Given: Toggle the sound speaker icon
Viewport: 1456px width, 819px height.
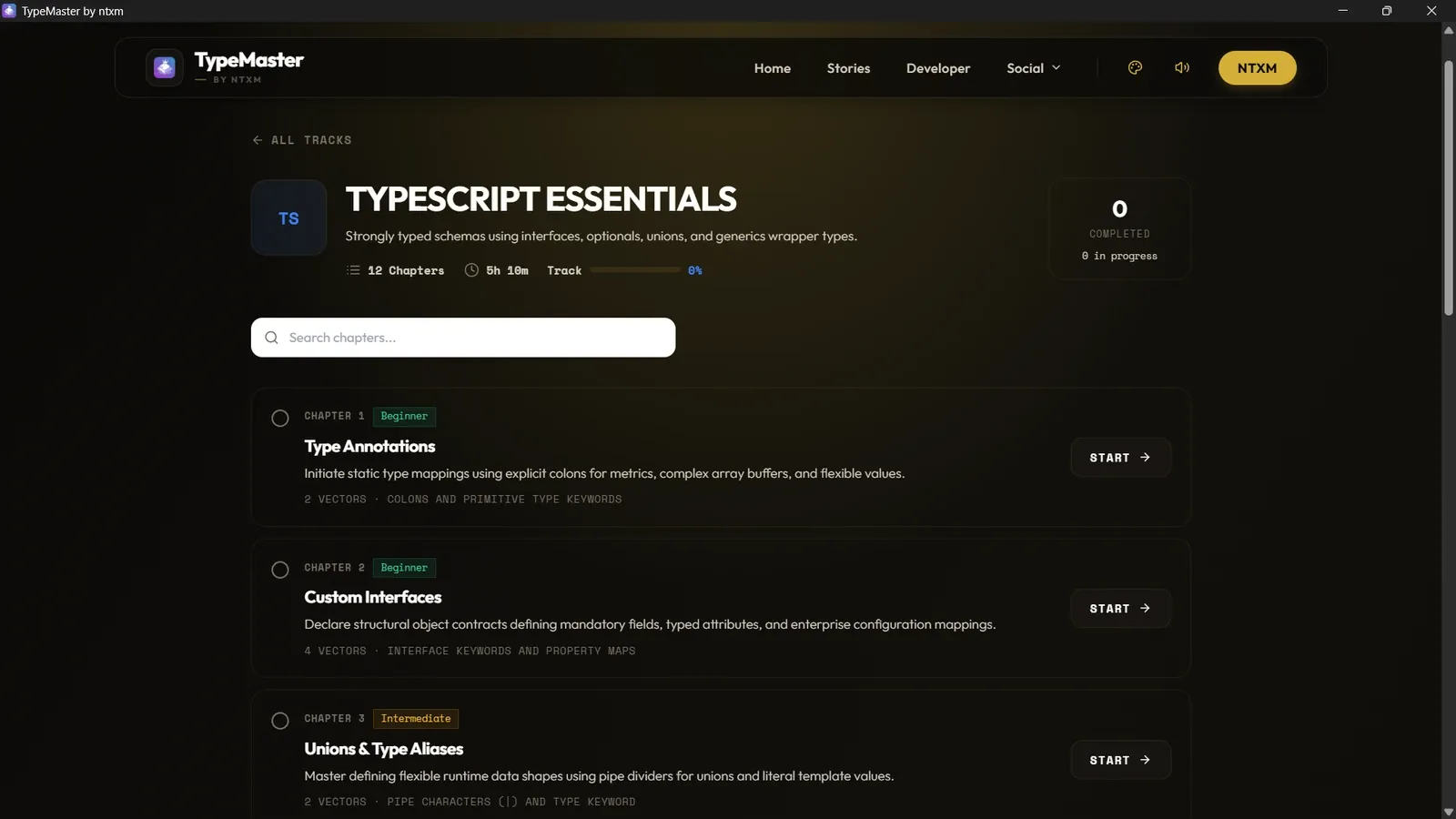Looking at the screenshot, I should tap(1182, 67).
